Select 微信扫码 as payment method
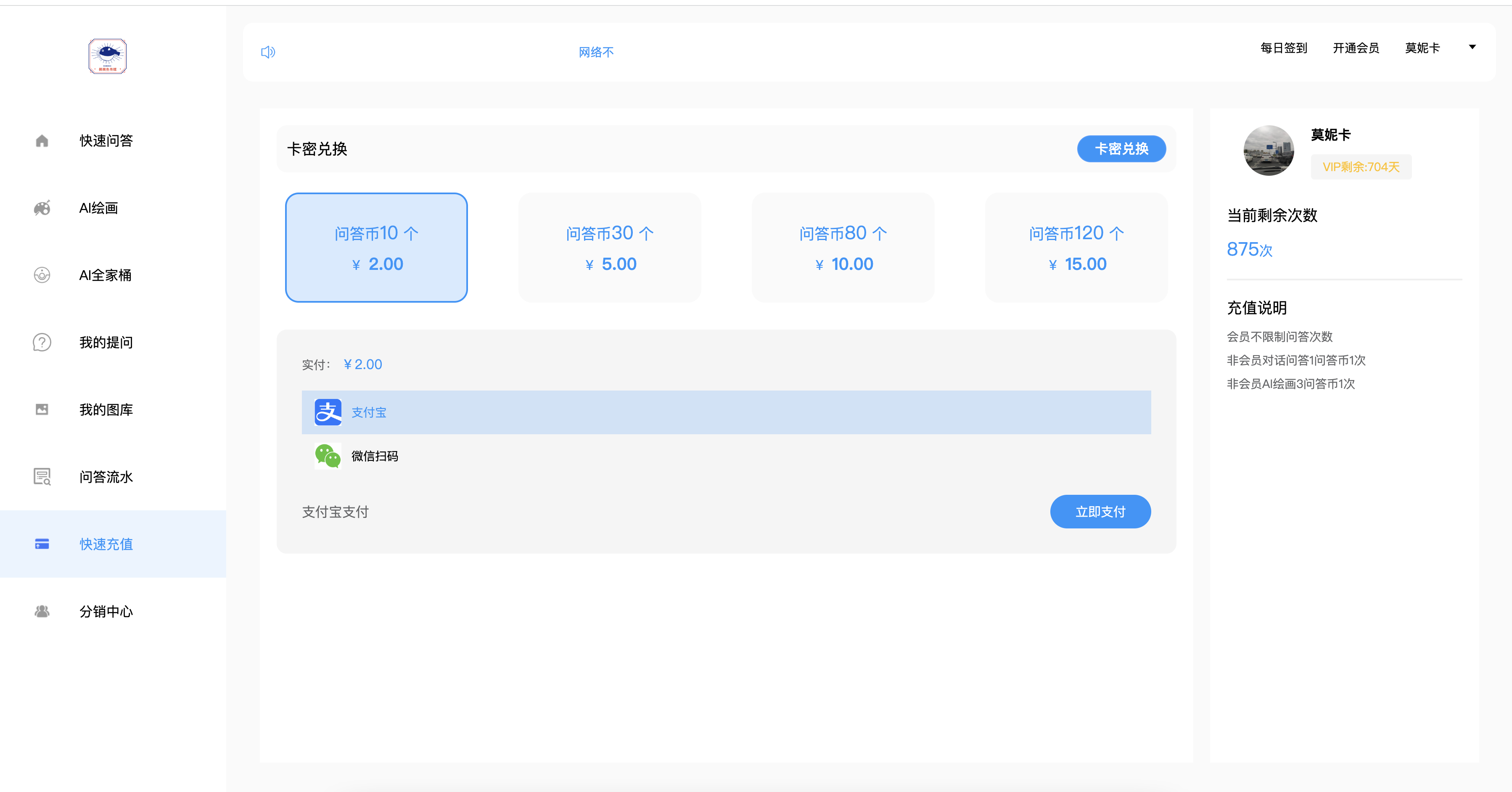 coord(374,457)
